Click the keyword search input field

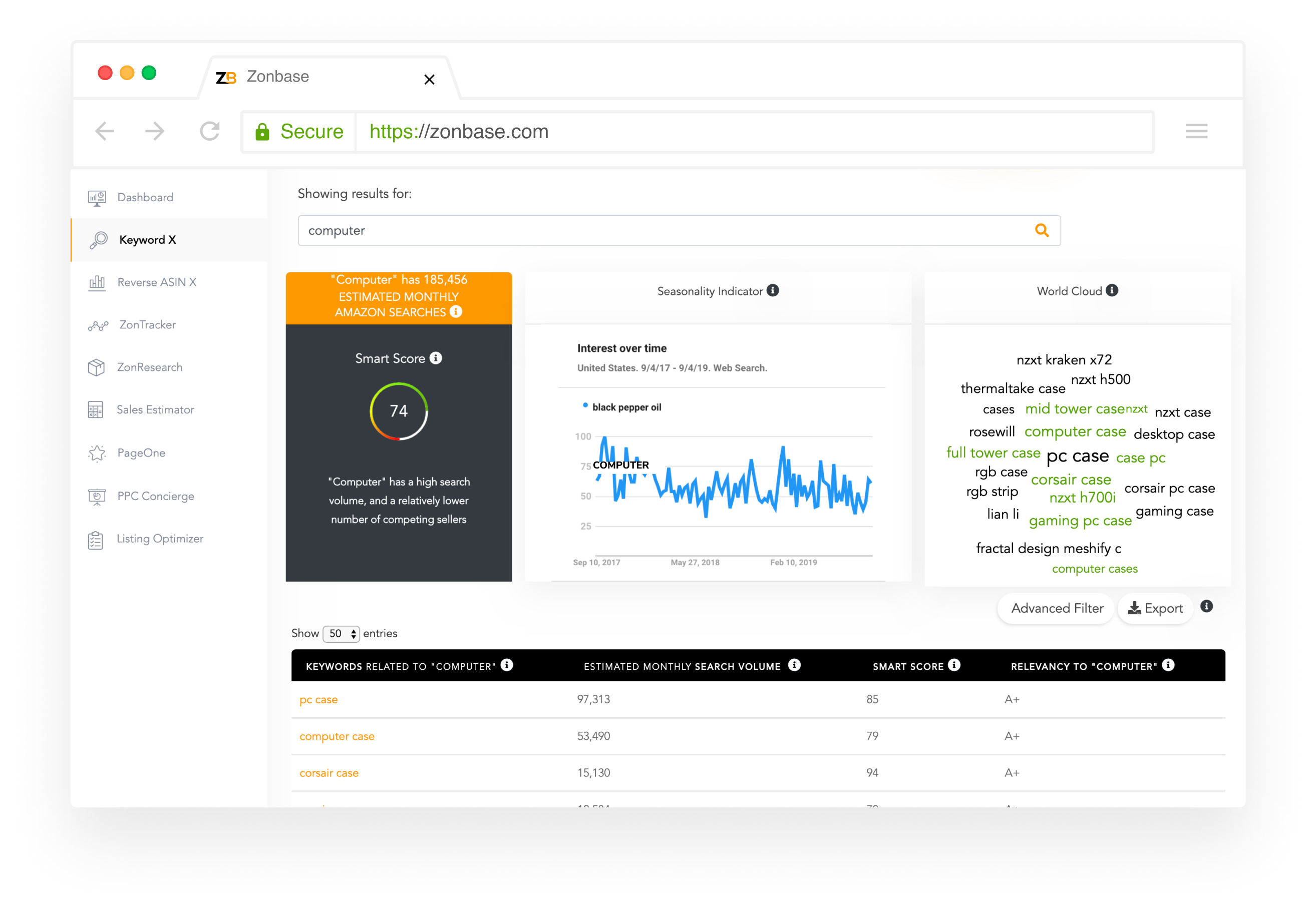point(679,231)
